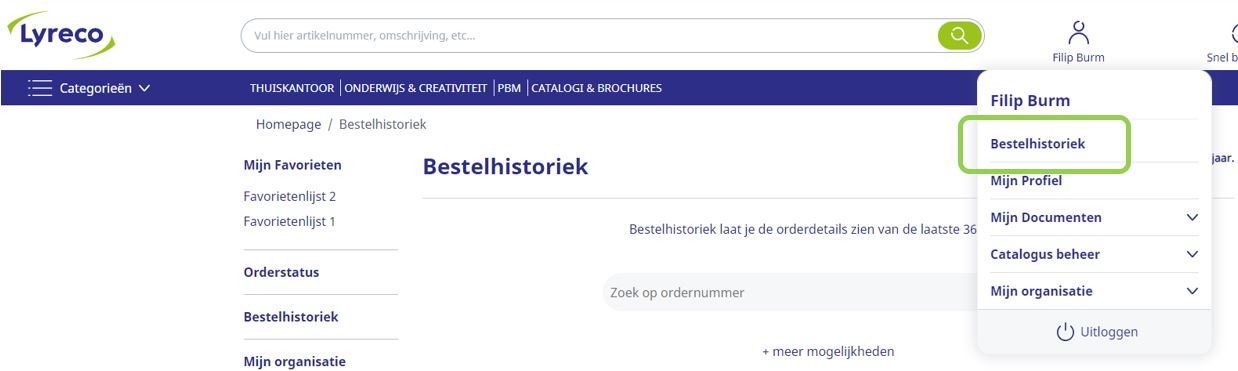Click the '+ meer mogelijkheden' link
This screenshot has height=371, width=1238.
point(828,351)
